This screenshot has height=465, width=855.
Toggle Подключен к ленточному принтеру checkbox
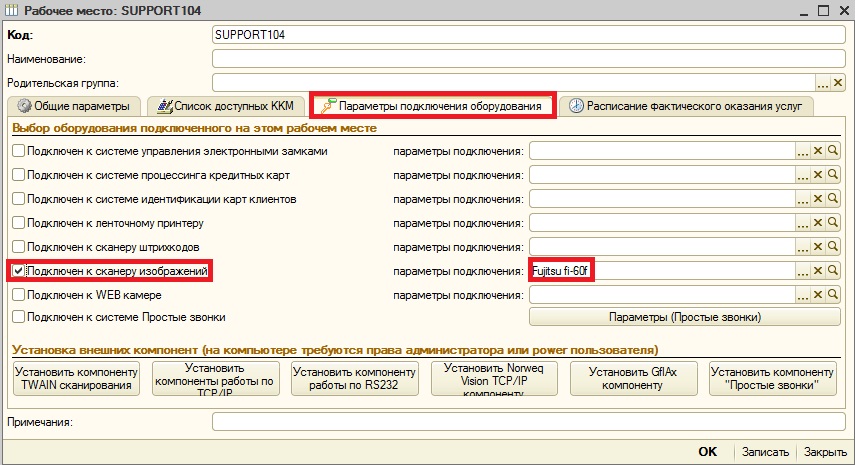pos(19,223)
